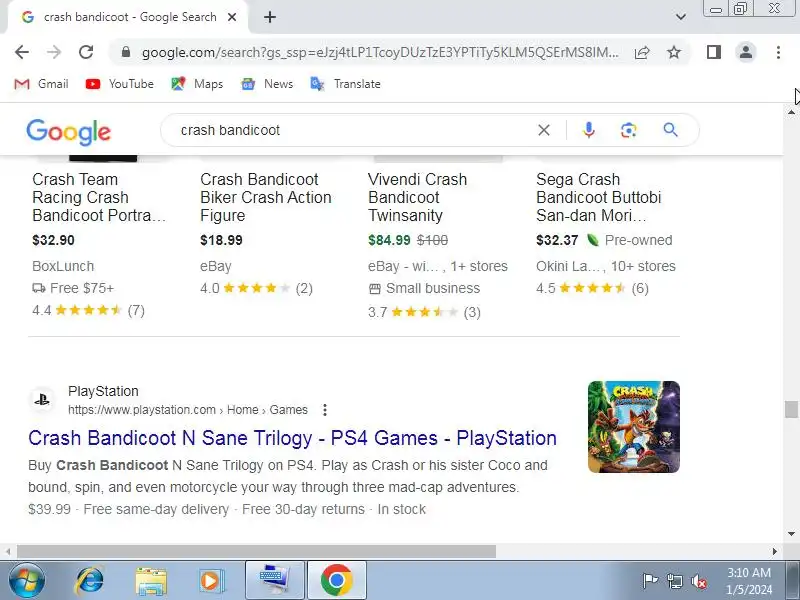This screenshot has height=600, width=800.
Task: Click the $32.90 price
Action: tap(53, 240)
